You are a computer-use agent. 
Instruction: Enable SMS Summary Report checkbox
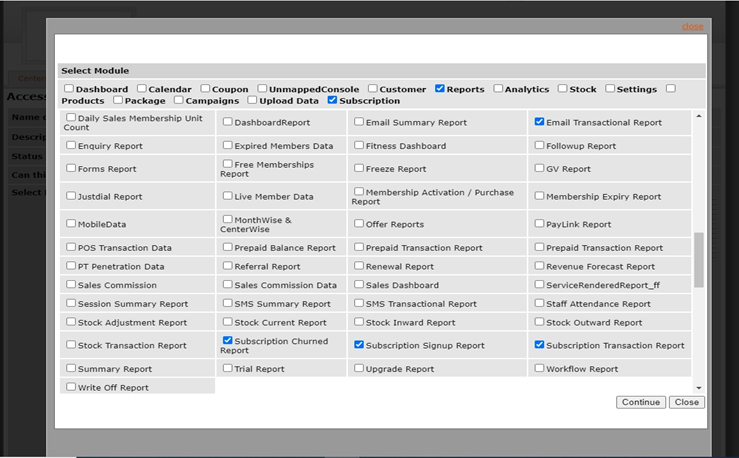click(x=228, y=303)
